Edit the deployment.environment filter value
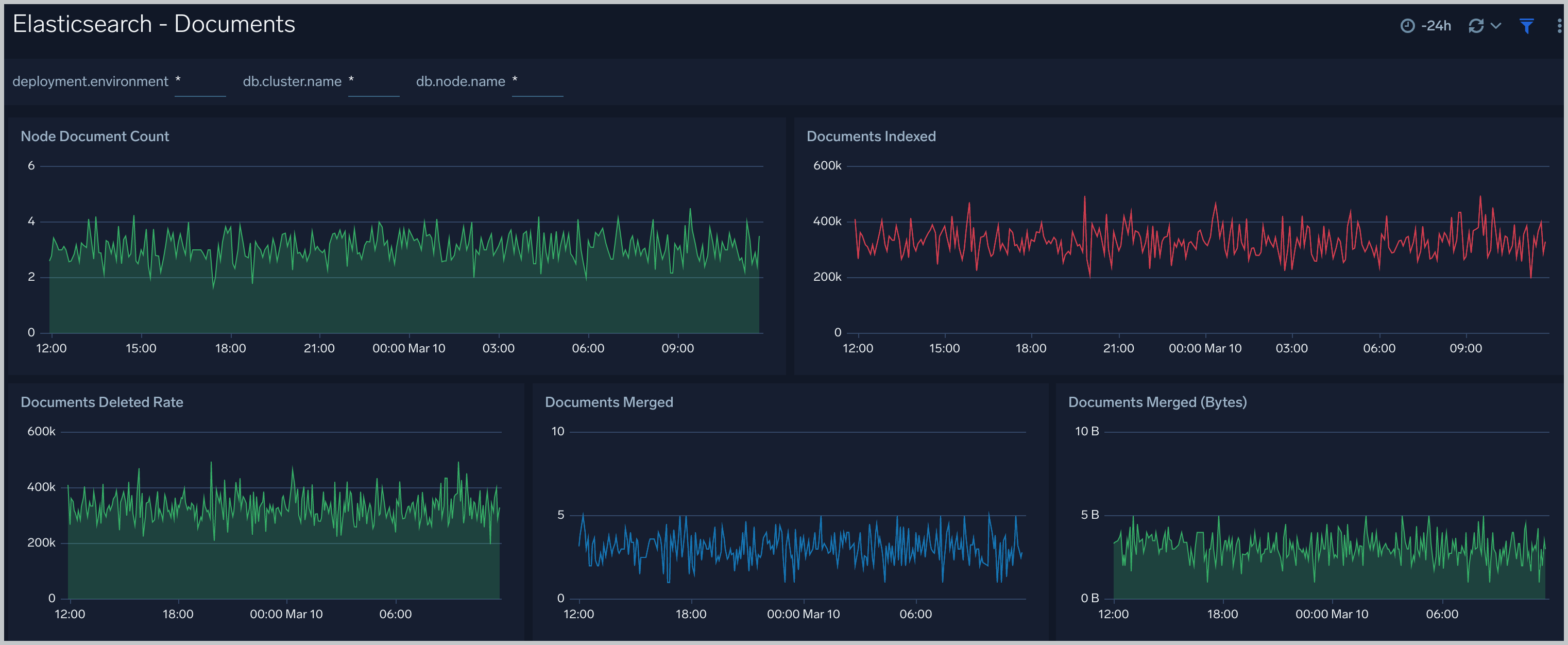 click(x=200, y=82)
